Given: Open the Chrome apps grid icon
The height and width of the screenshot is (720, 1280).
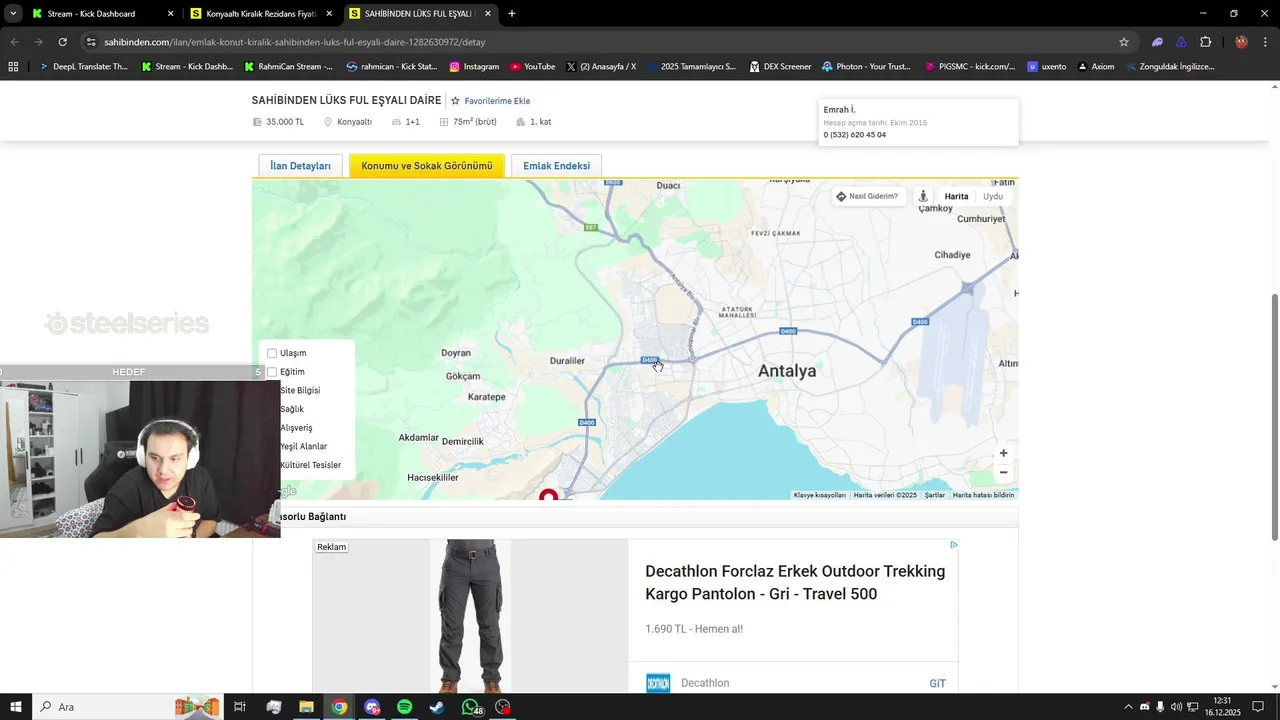Looking at the screenshot, I should click(x=13, y=67).
